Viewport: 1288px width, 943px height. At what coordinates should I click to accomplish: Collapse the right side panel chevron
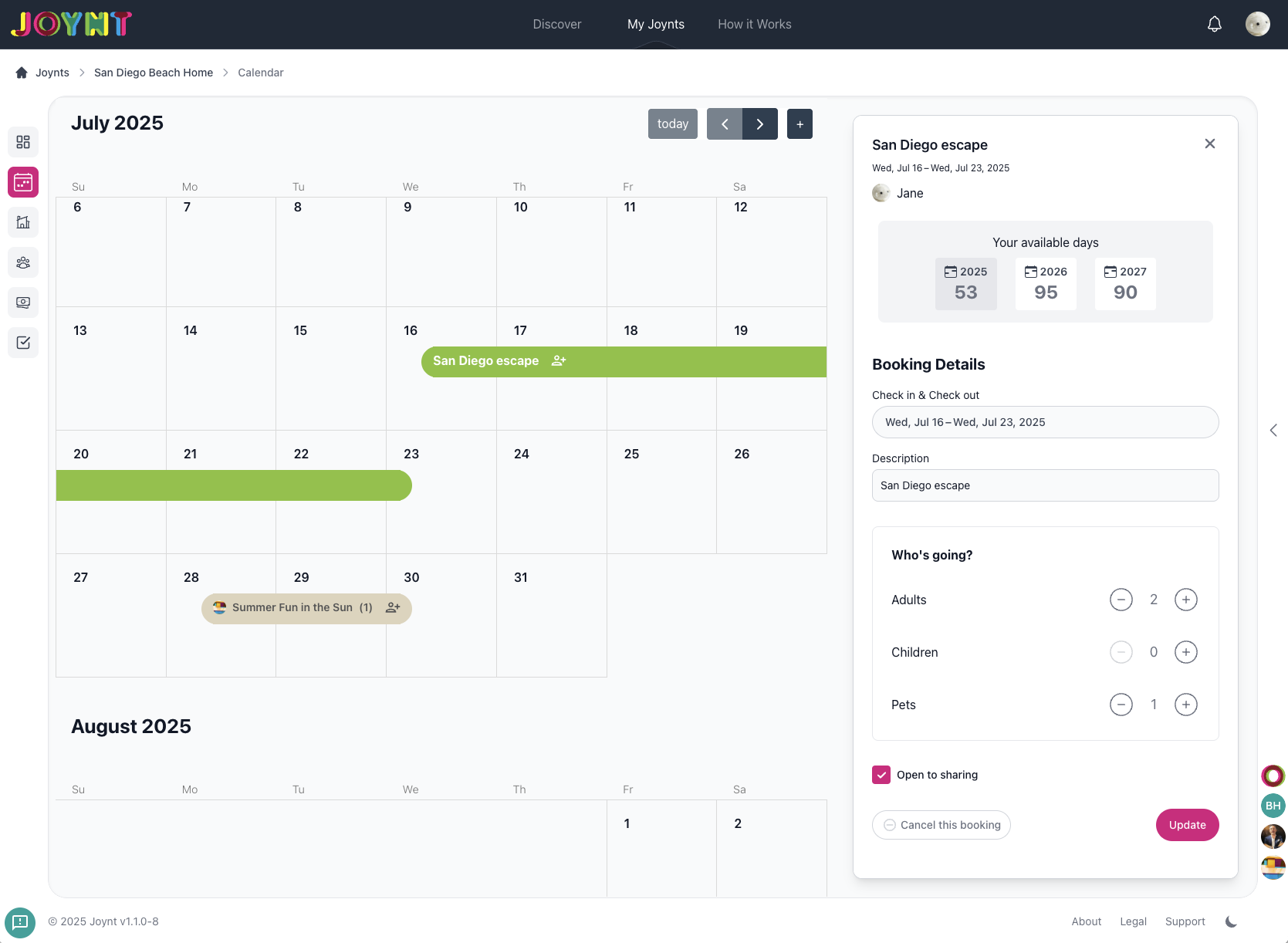(1273, 431)
